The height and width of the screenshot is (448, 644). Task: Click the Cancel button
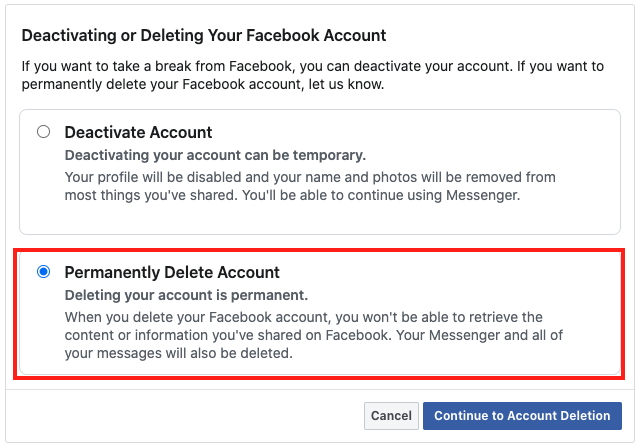pyautogui.click(x=391, y=415)
